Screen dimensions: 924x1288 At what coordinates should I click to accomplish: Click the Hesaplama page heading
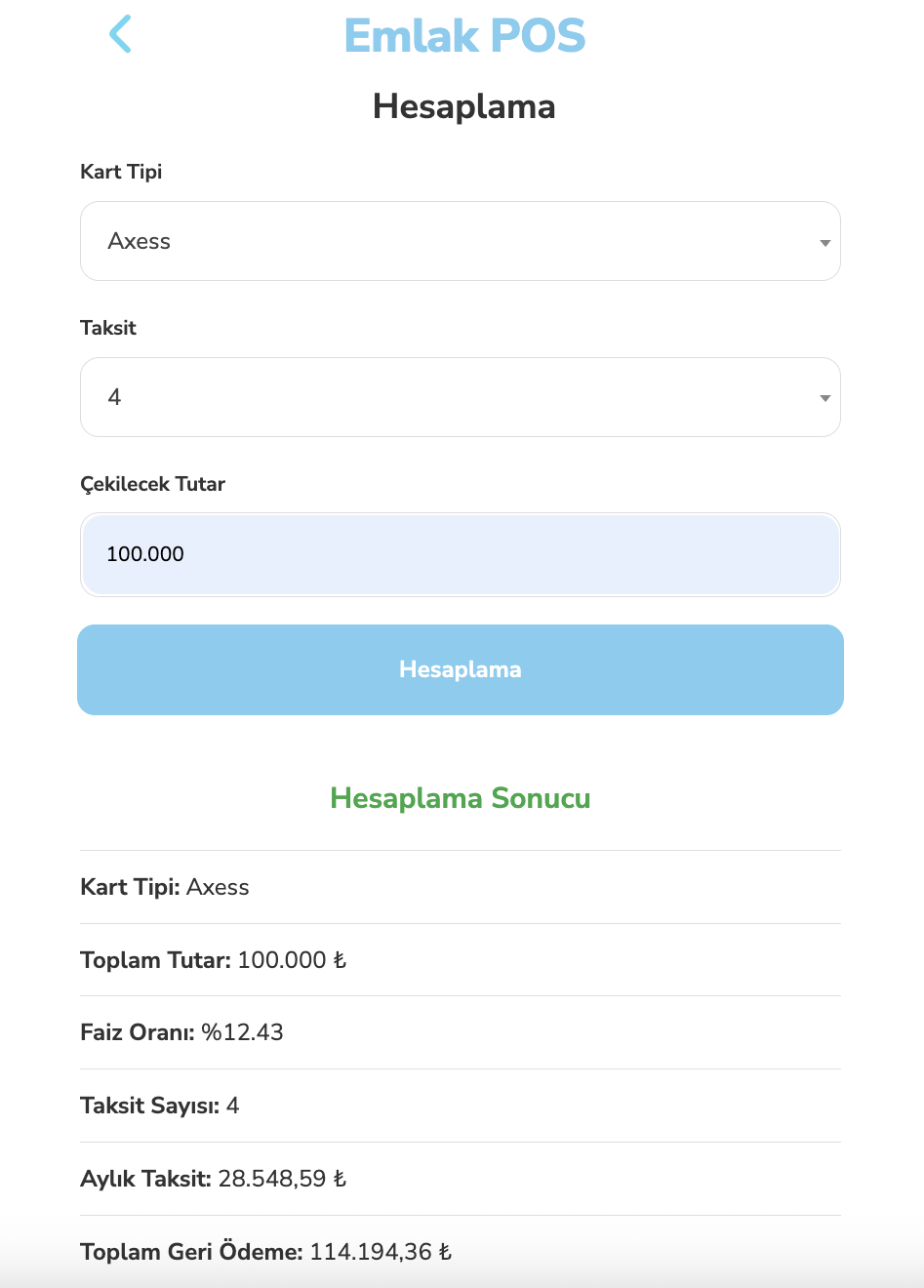tap(464, 105)
